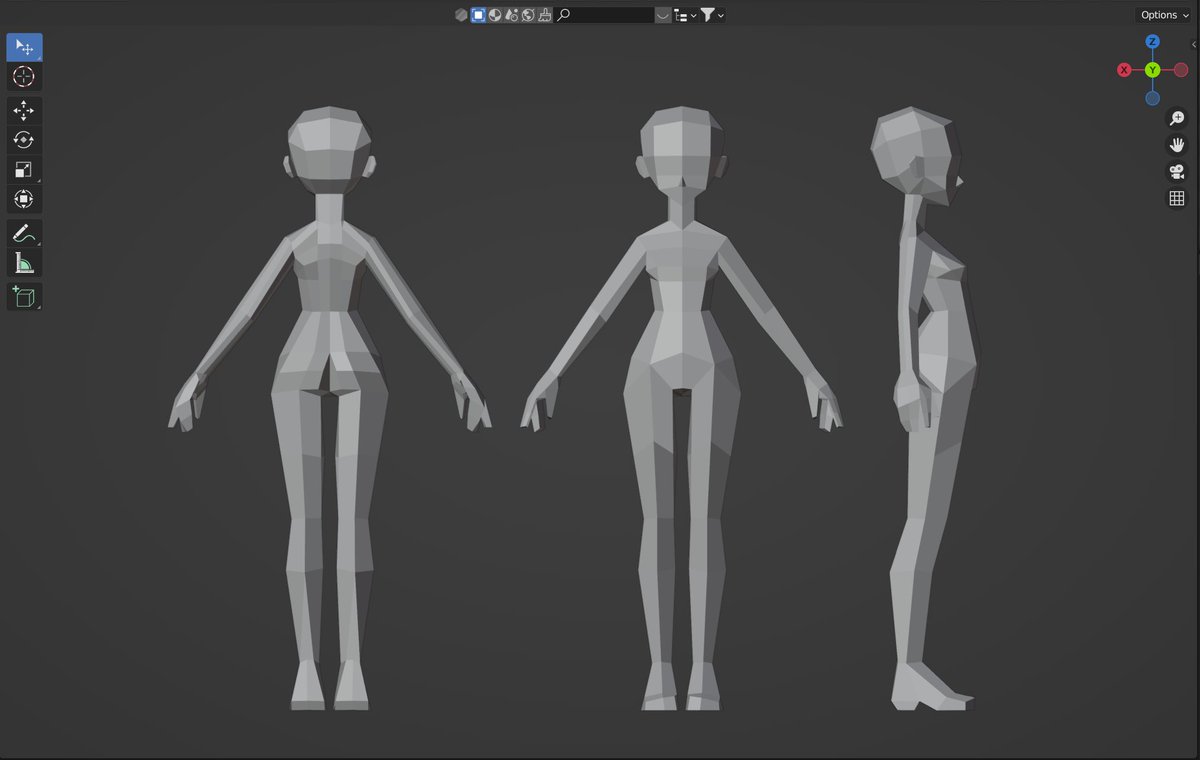Screen dimensions: 1200x760
Task: Pick the Add Cube tool
Action: 24,297
